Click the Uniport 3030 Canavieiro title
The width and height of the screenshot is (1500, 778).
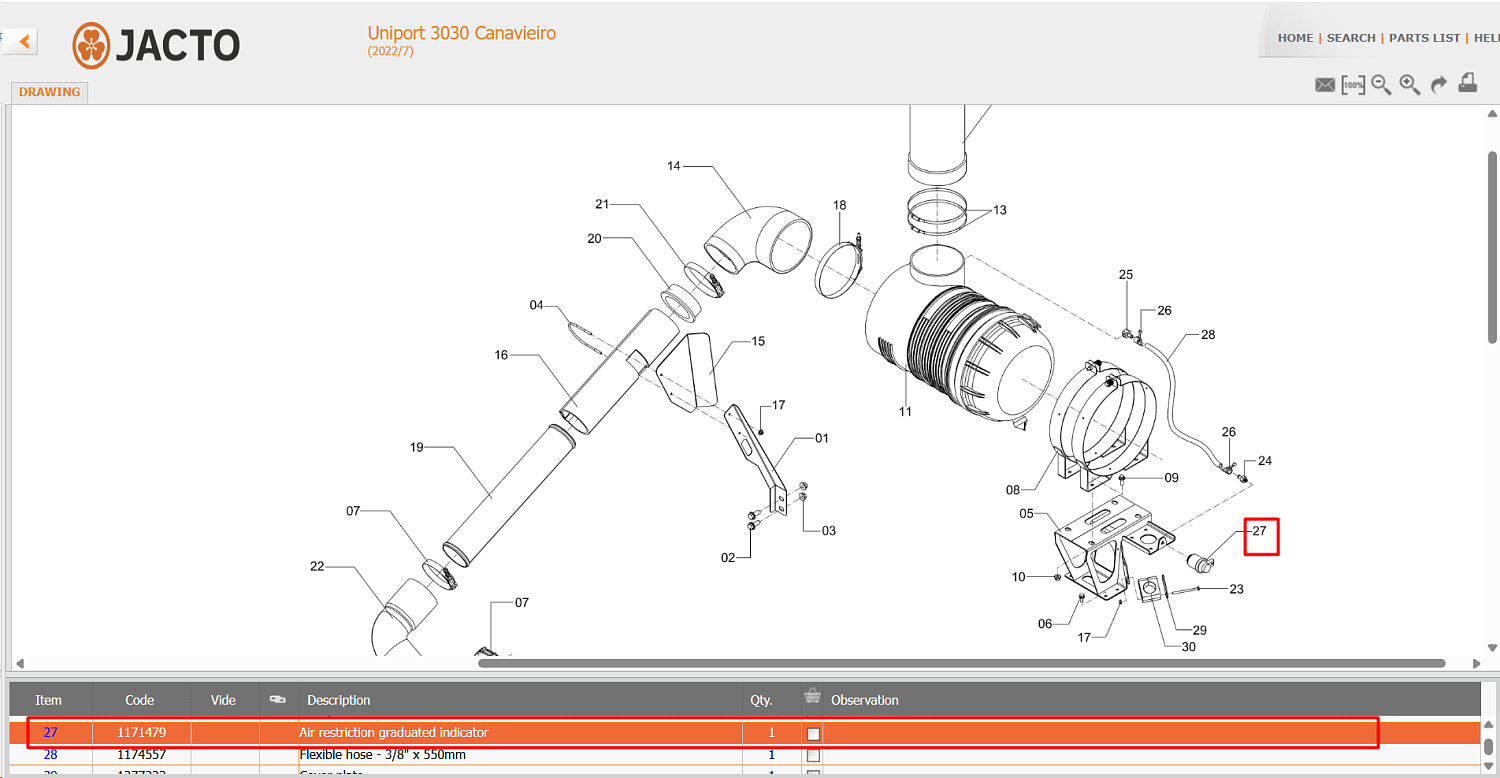(x=461, y=33)
